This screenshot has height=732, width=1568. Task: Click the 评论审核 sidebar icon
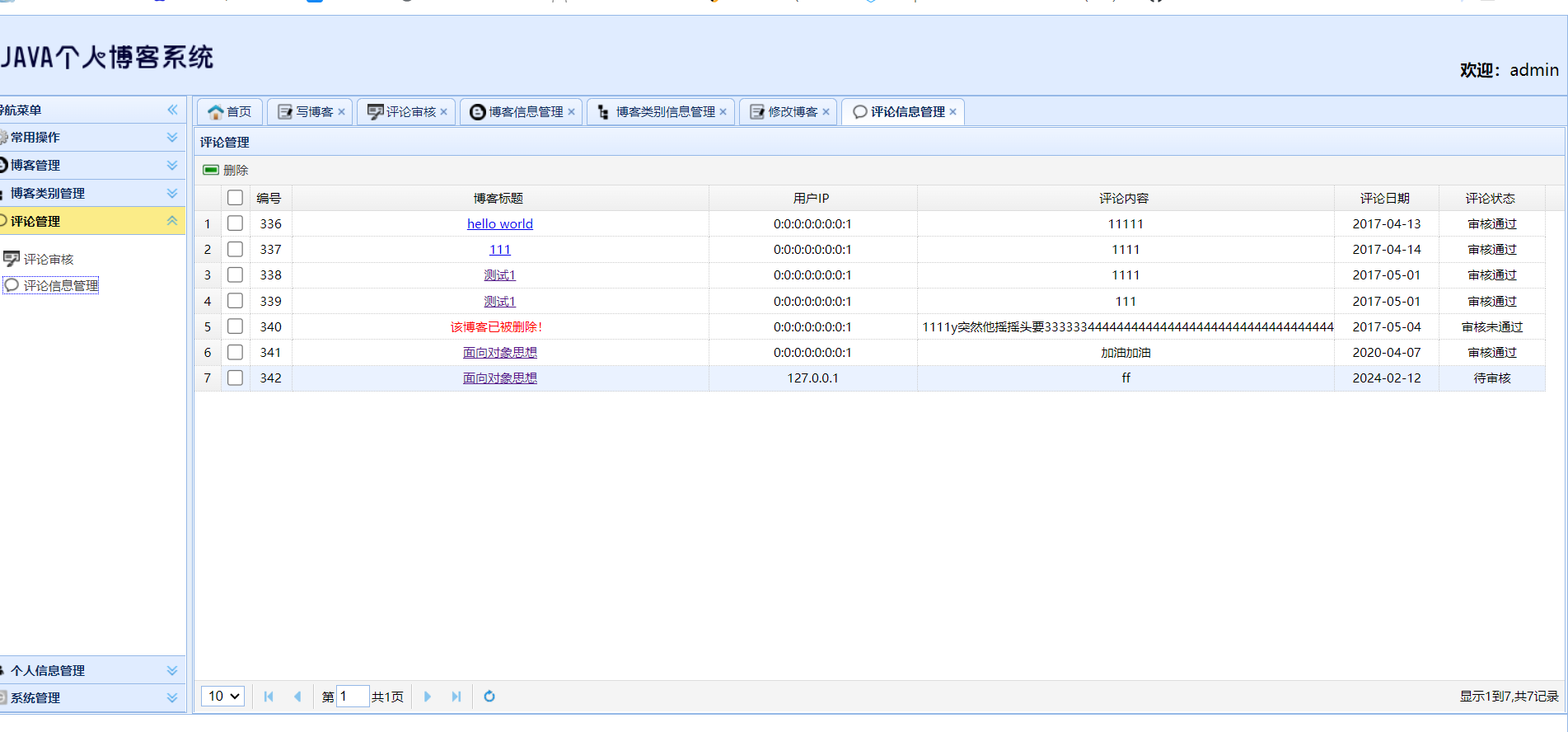click(12, 259)
